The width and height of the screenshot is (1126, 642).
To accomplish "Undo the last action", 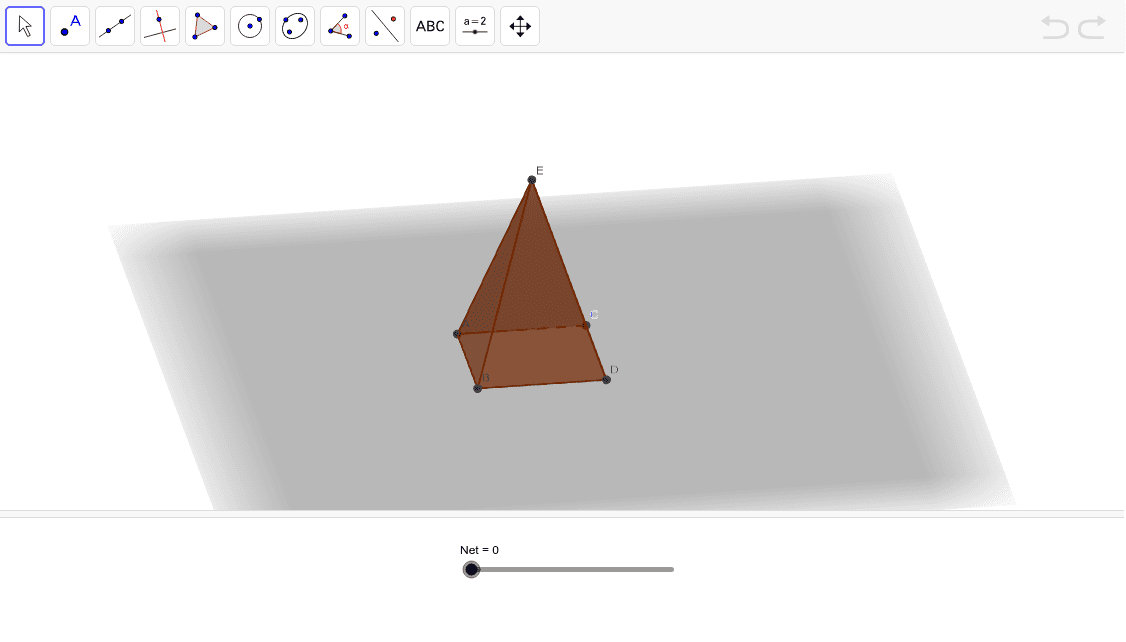I will coord(1055,27).
